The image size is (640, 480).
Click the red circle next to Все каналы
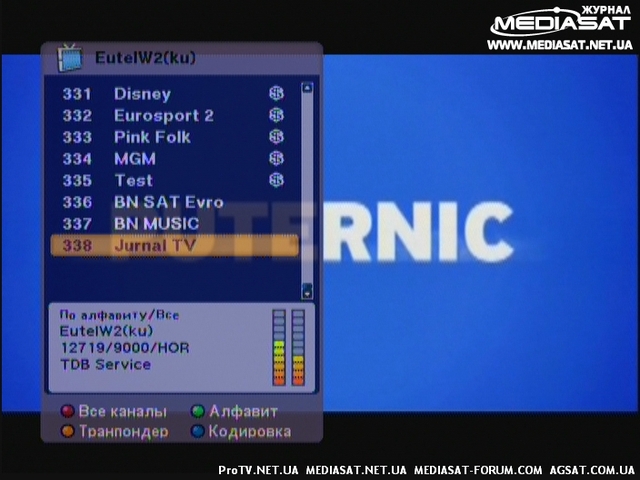67,411
